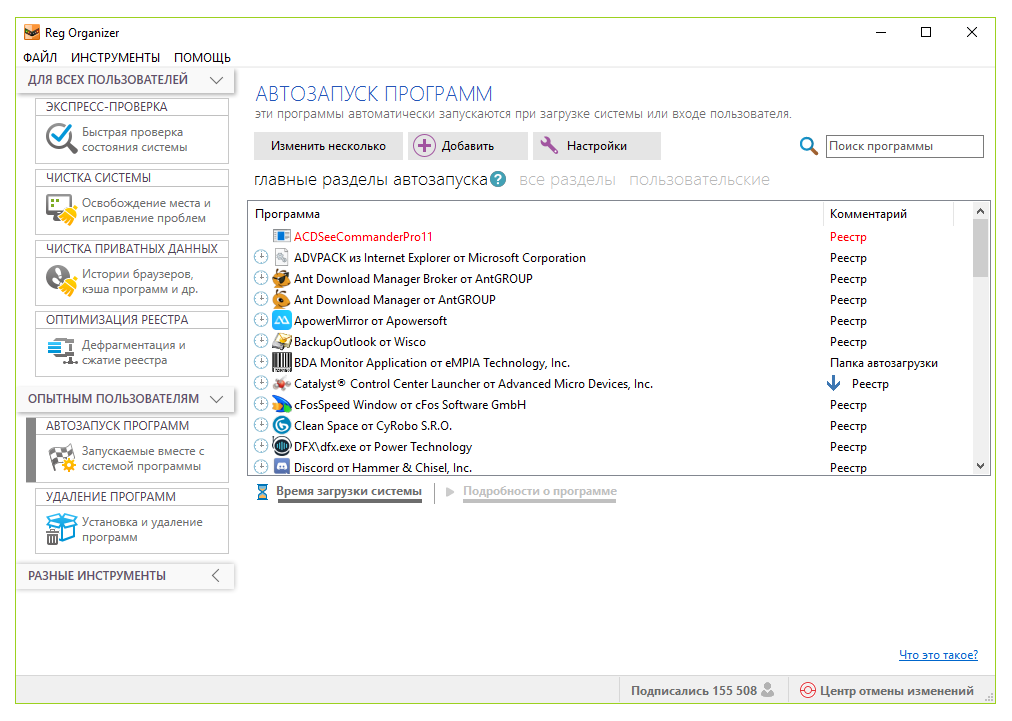Click the purple plus icon on Добавить
The height and width of the screenshot is (721, 1012).
424,146
